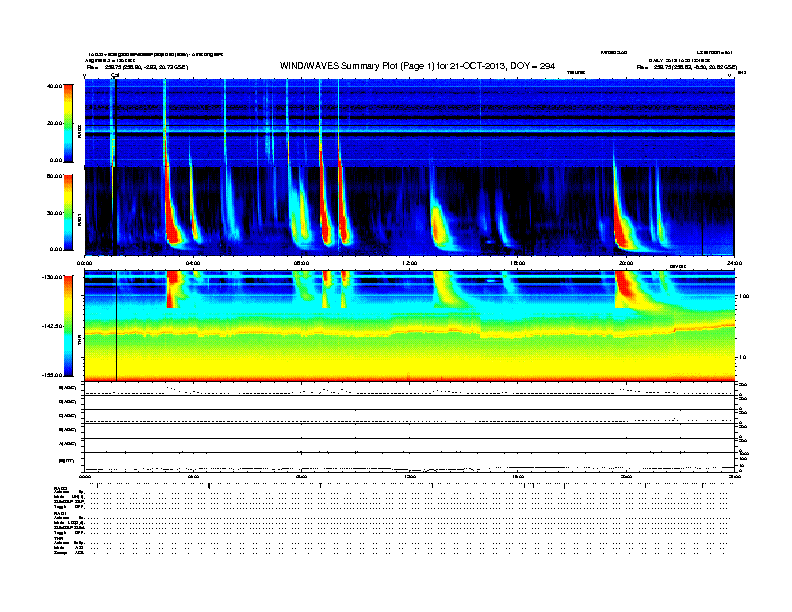Click the 30.00 label on RAD1 color scale
The image size is (792, 612).
[54, 213]
